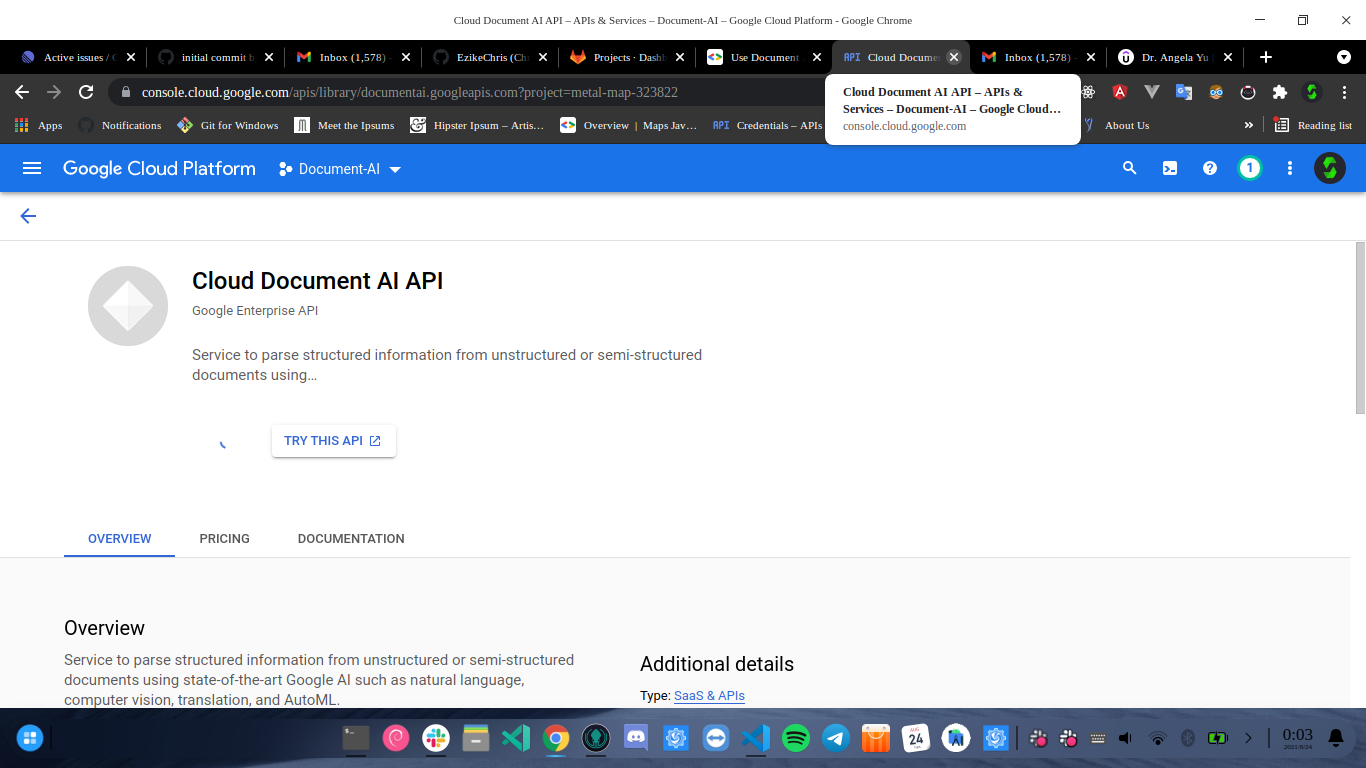This screenshot has height=768, width=1366.
Task: Open the Chrome three-dot menu
Action: coord(1344,92)
